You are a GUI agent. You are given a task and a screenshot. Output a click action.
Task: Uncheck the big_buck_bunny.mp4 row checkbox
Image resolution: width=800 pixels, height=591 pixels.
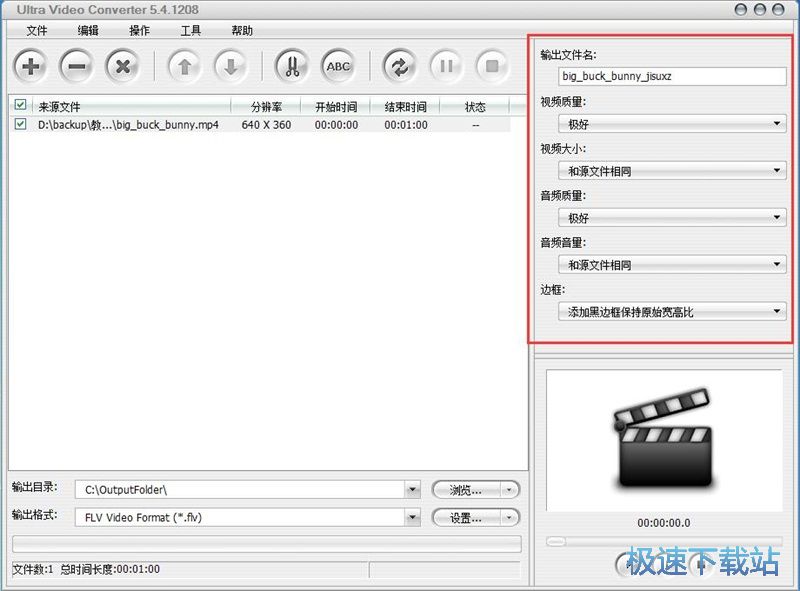[21, 124]
